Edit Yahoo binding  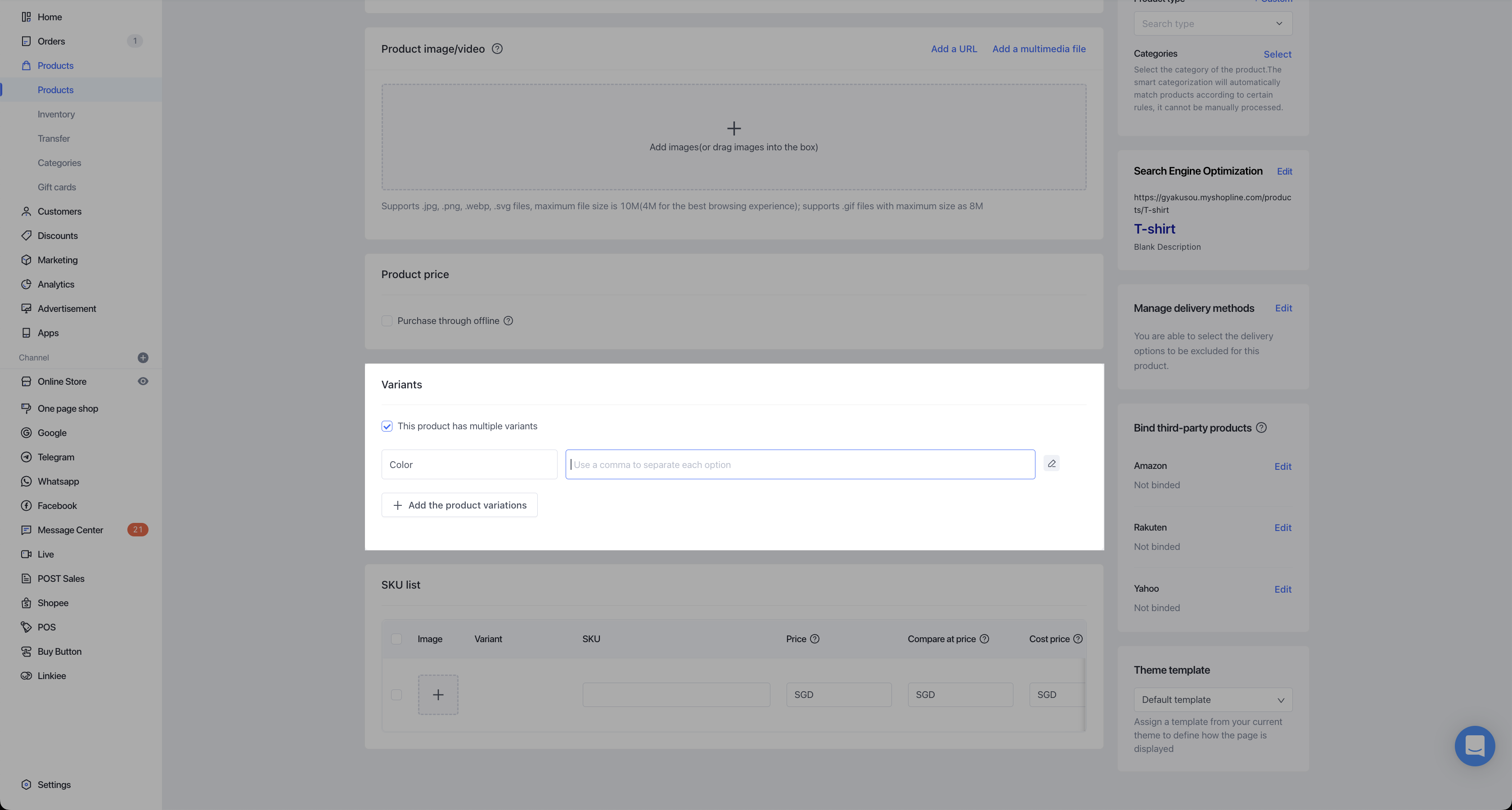tap(1282, 589)
